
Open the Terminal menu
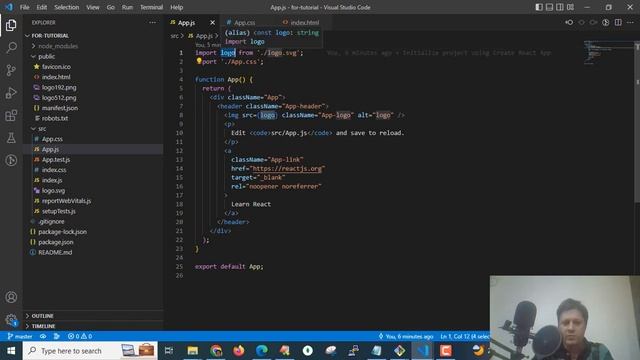coord(151,7)
